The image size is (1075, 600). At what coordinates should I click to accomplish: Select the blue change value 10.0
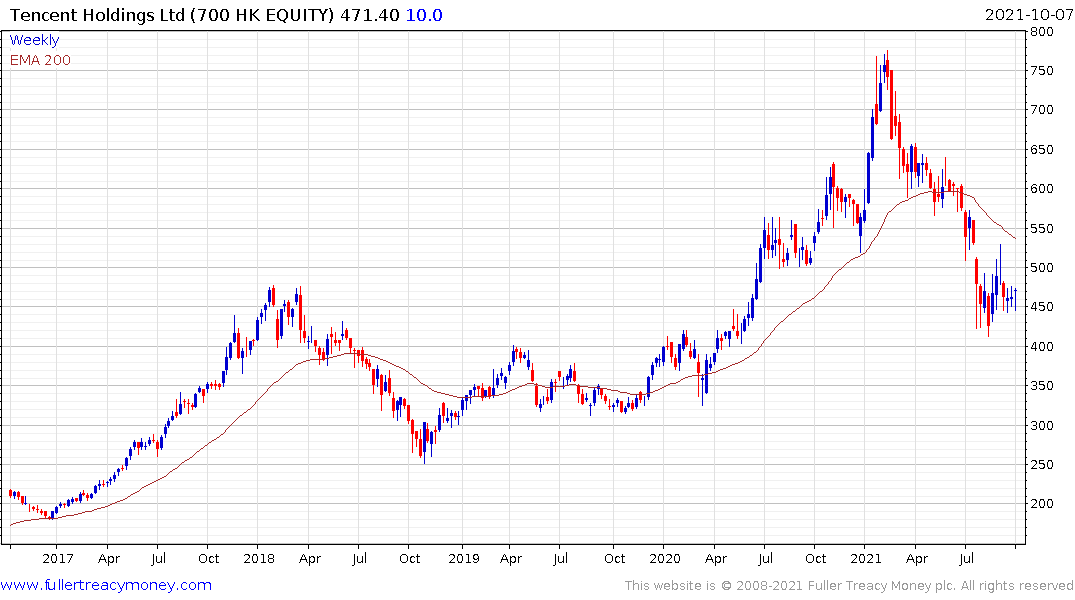coord(424,14)
